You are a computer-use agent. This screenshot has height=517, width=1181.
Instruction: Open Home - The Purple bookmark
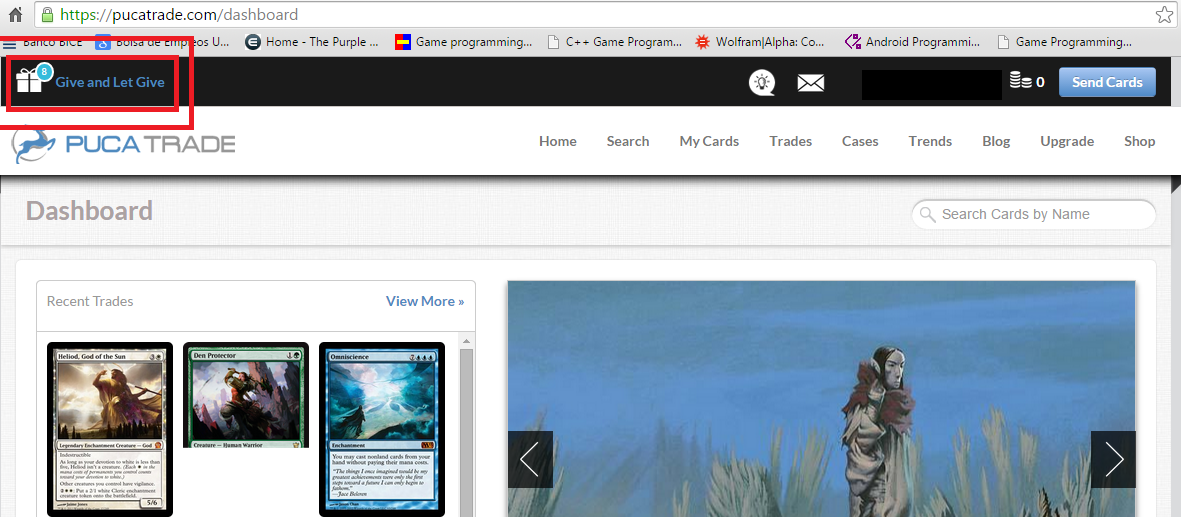coord(313,42)
